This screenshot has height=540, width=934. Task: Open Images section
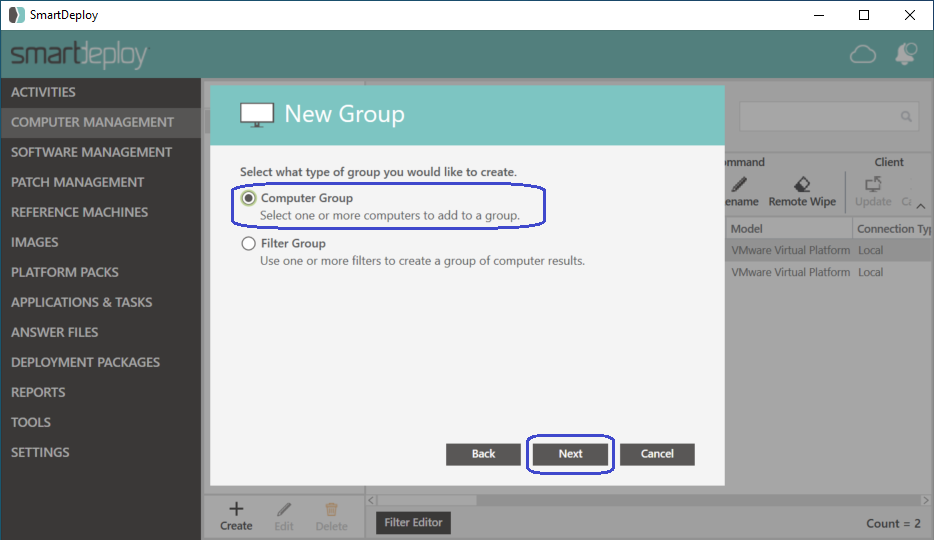click(x=101, y=242)
